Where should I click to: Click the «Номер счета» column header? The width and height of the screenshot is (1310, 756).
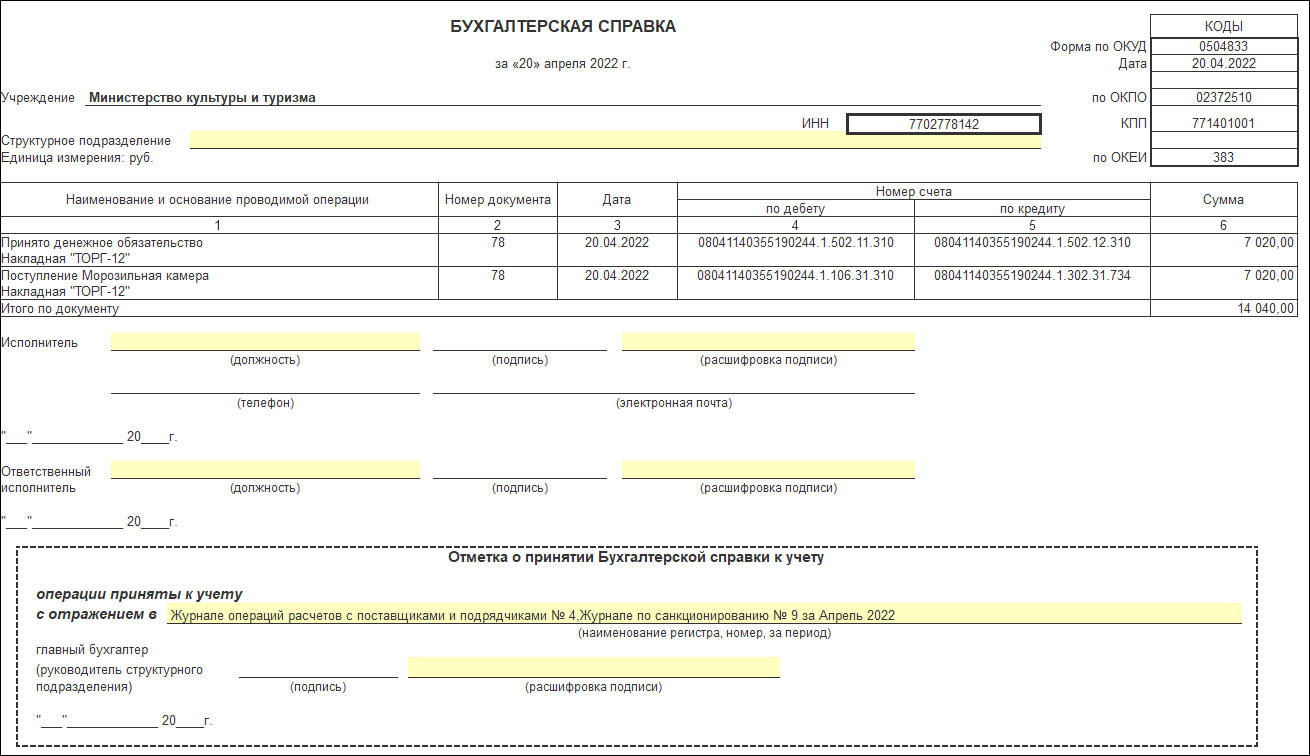pos(914,191)
